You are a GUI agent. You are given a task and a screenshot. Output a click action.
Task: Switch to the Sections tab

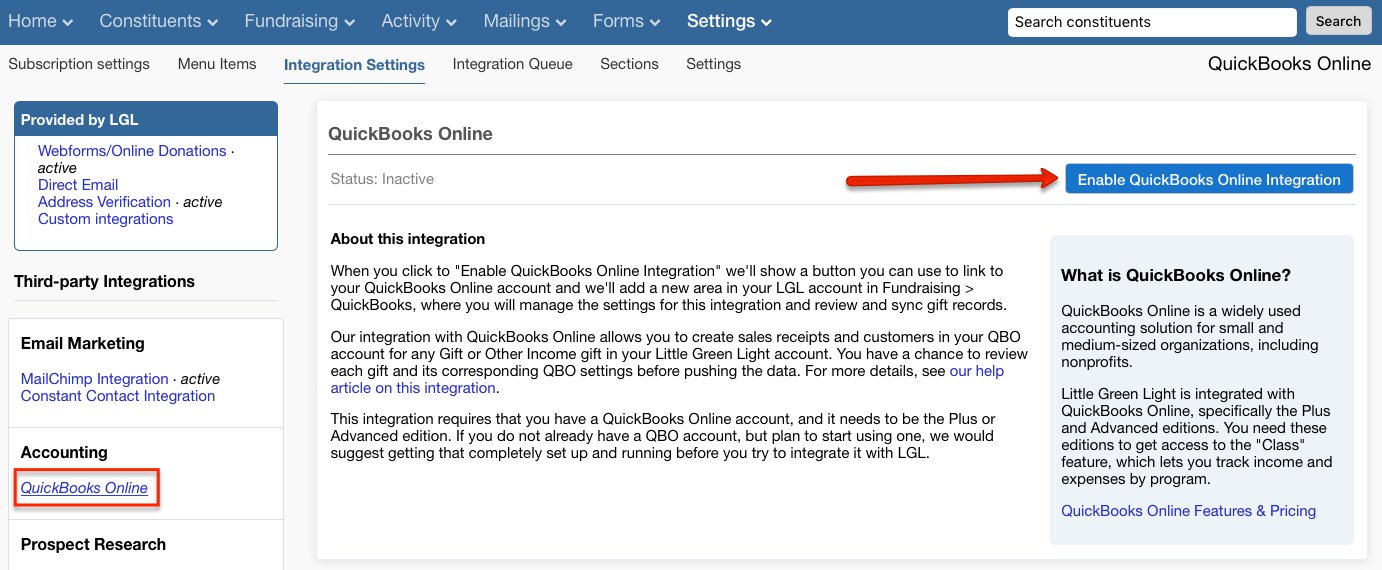point(629,64)
